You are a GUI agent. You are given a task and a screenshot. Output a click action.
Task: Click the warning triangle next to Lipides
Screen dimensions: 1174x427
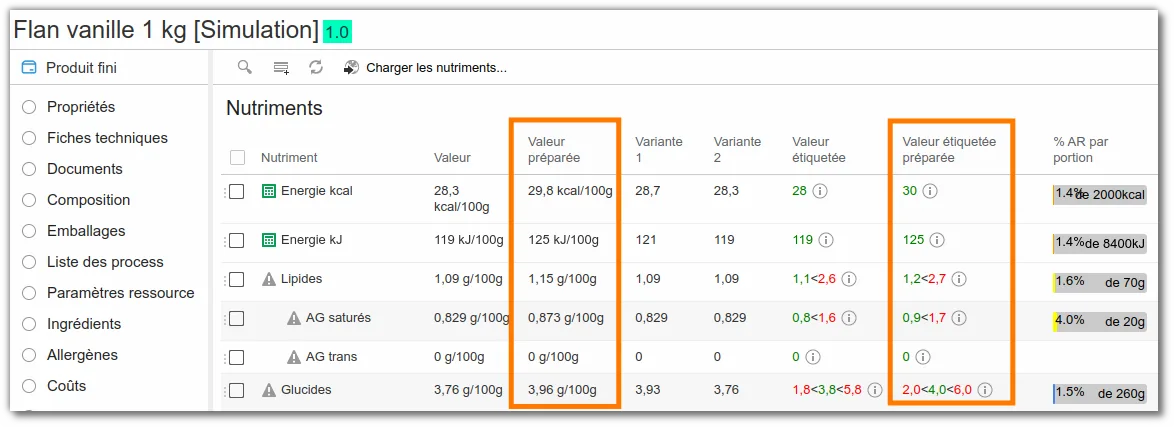pos(269,279)
